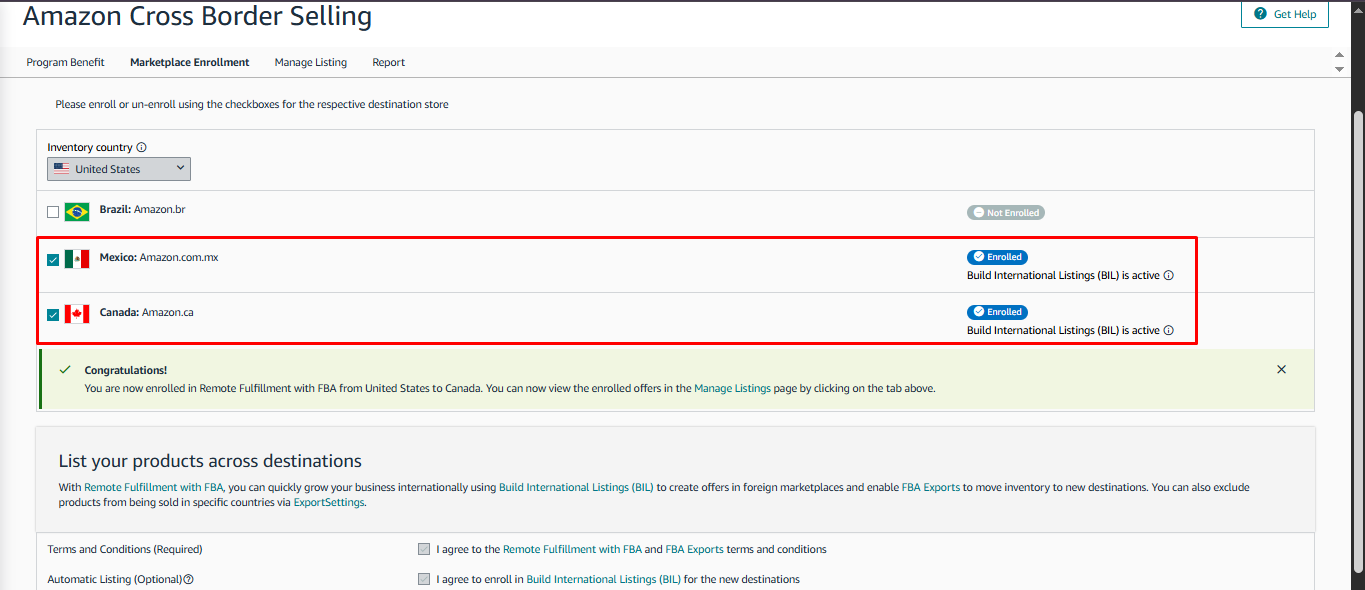This screenshot has width=1365, height=590.
Task: Open the FBA Exports terms link
Action: (x=694, y=549)
